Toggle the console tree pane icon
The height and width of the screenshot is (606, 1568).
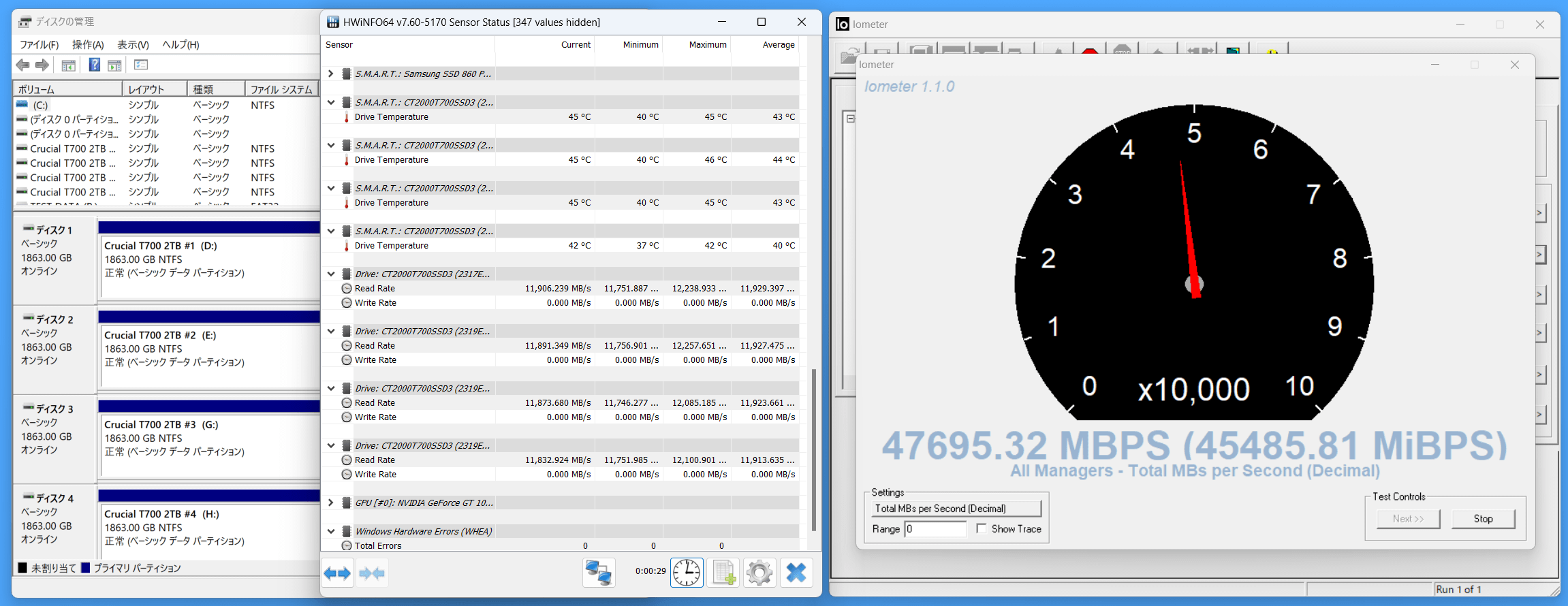click(x=68, y=65)
